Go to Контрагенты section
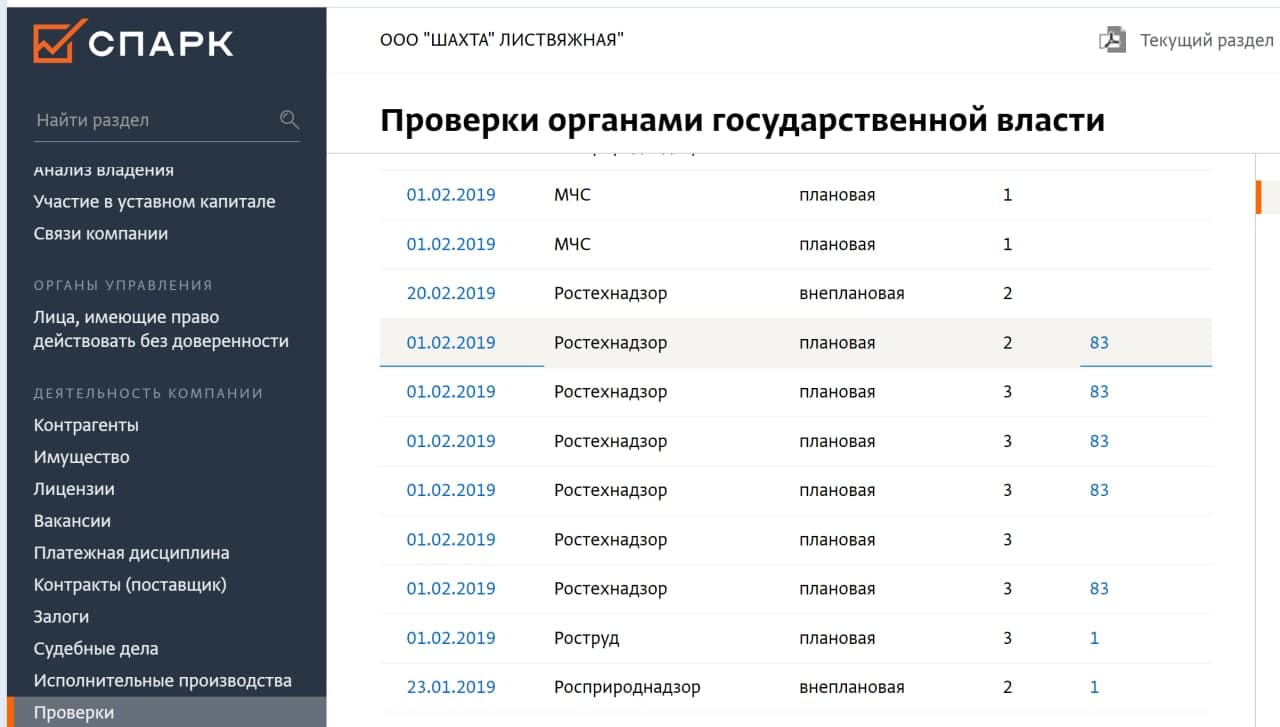The height and width of the screenshot is (727, 1280). click(x=86, y=425)
